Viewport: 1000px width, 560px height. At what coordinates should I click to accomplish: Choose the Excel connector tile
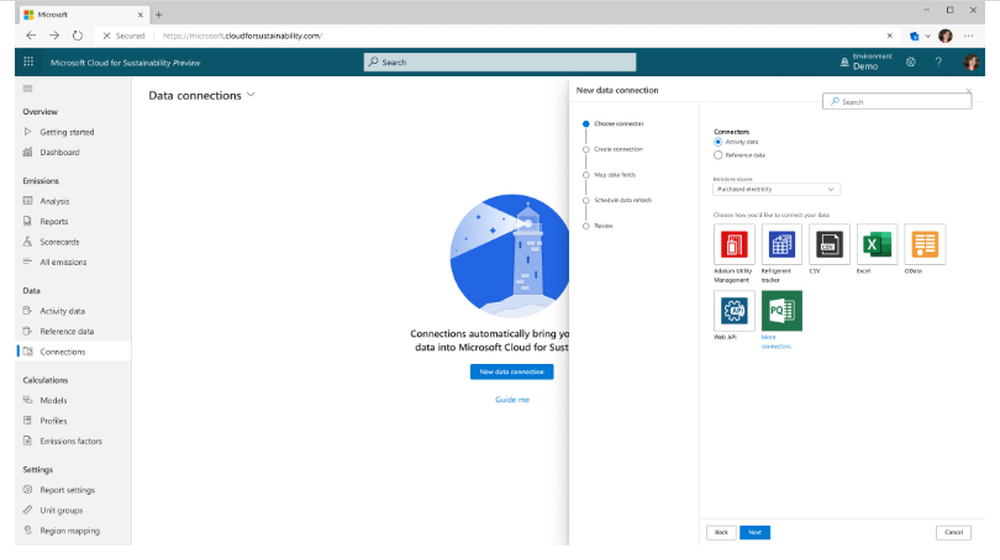coord(877,244)
